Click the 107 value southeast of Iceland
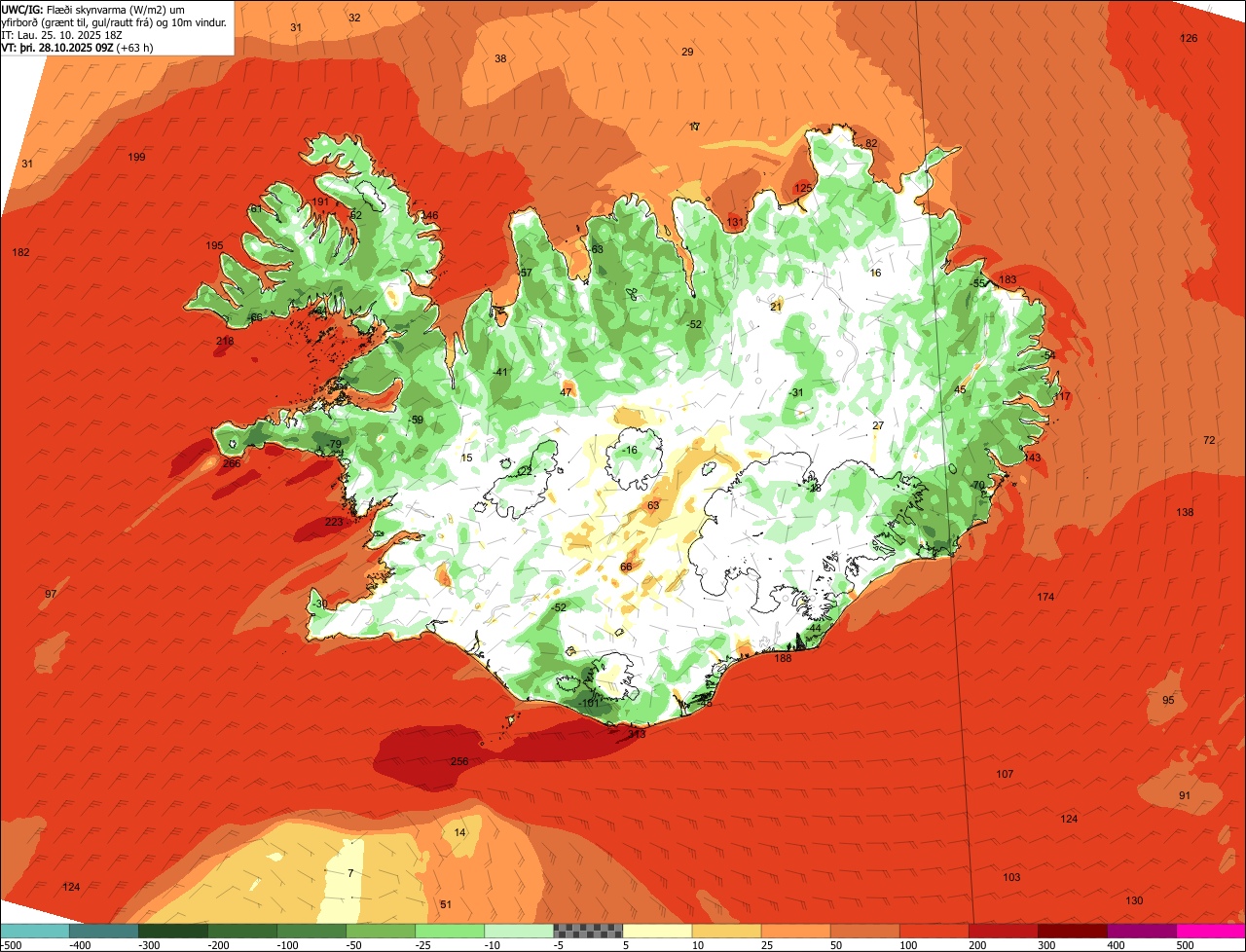The height and width of the screenshot is (952, 1246). (x=1005, y=774)
